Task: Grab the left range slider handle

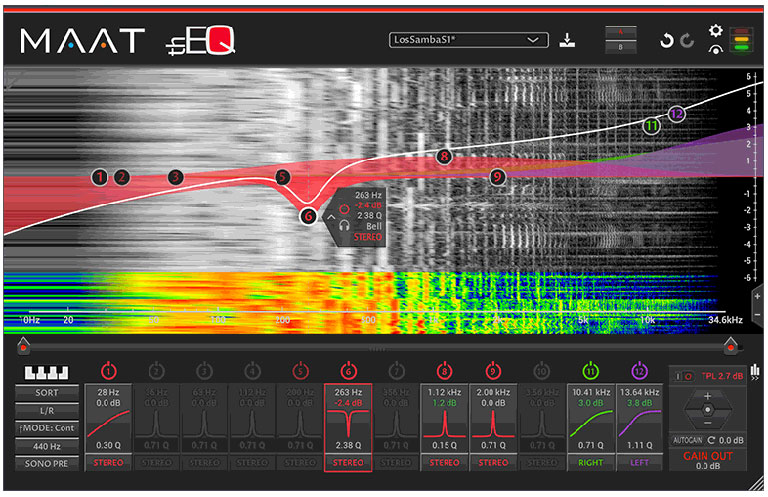Action: (23, 346)
